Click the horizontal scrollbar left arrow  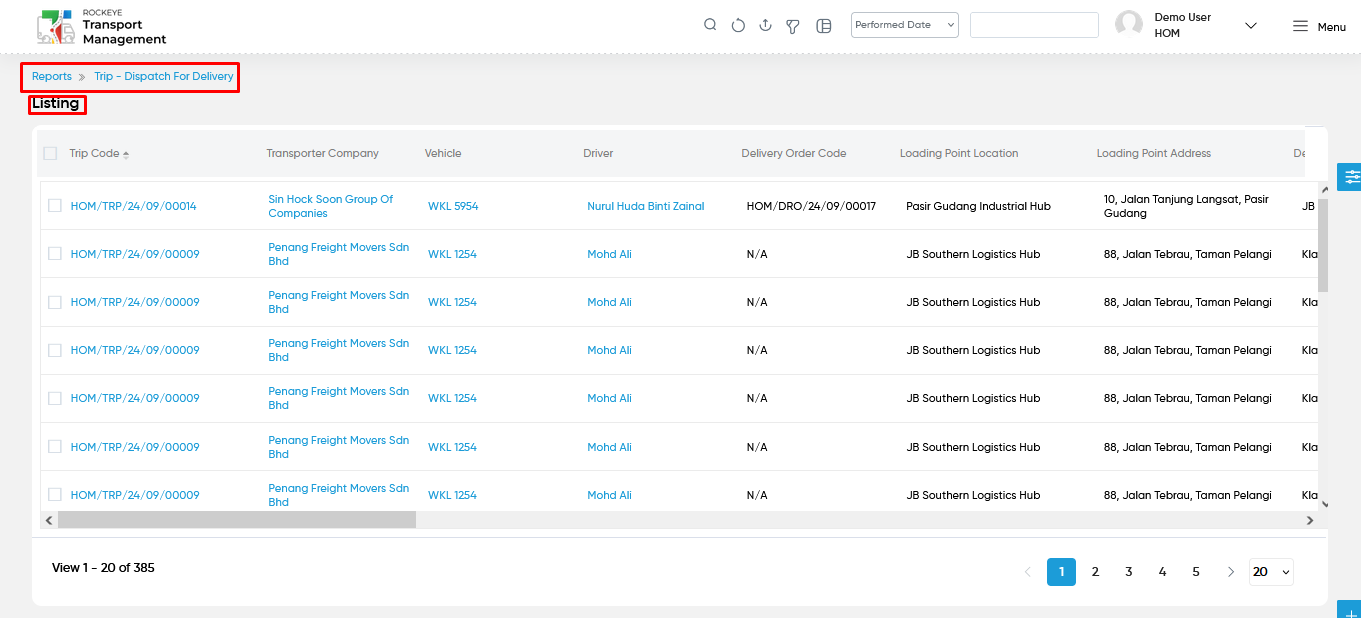(48, 520)
